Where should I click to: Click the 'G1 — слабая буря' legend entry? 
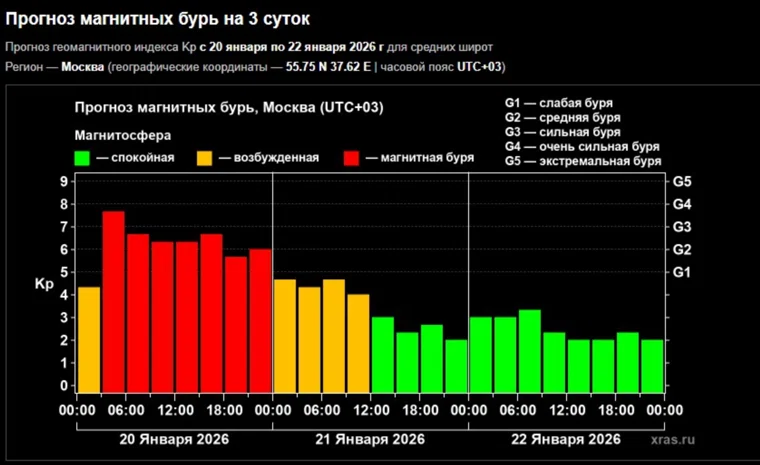[x=558, y=103]
